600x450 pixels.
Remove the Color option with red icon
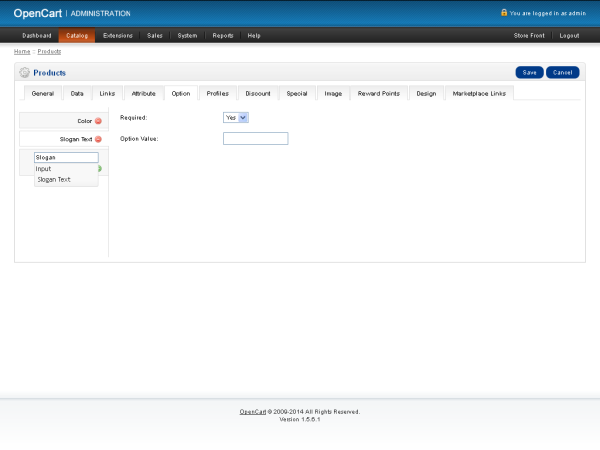(x=98, y=121)
